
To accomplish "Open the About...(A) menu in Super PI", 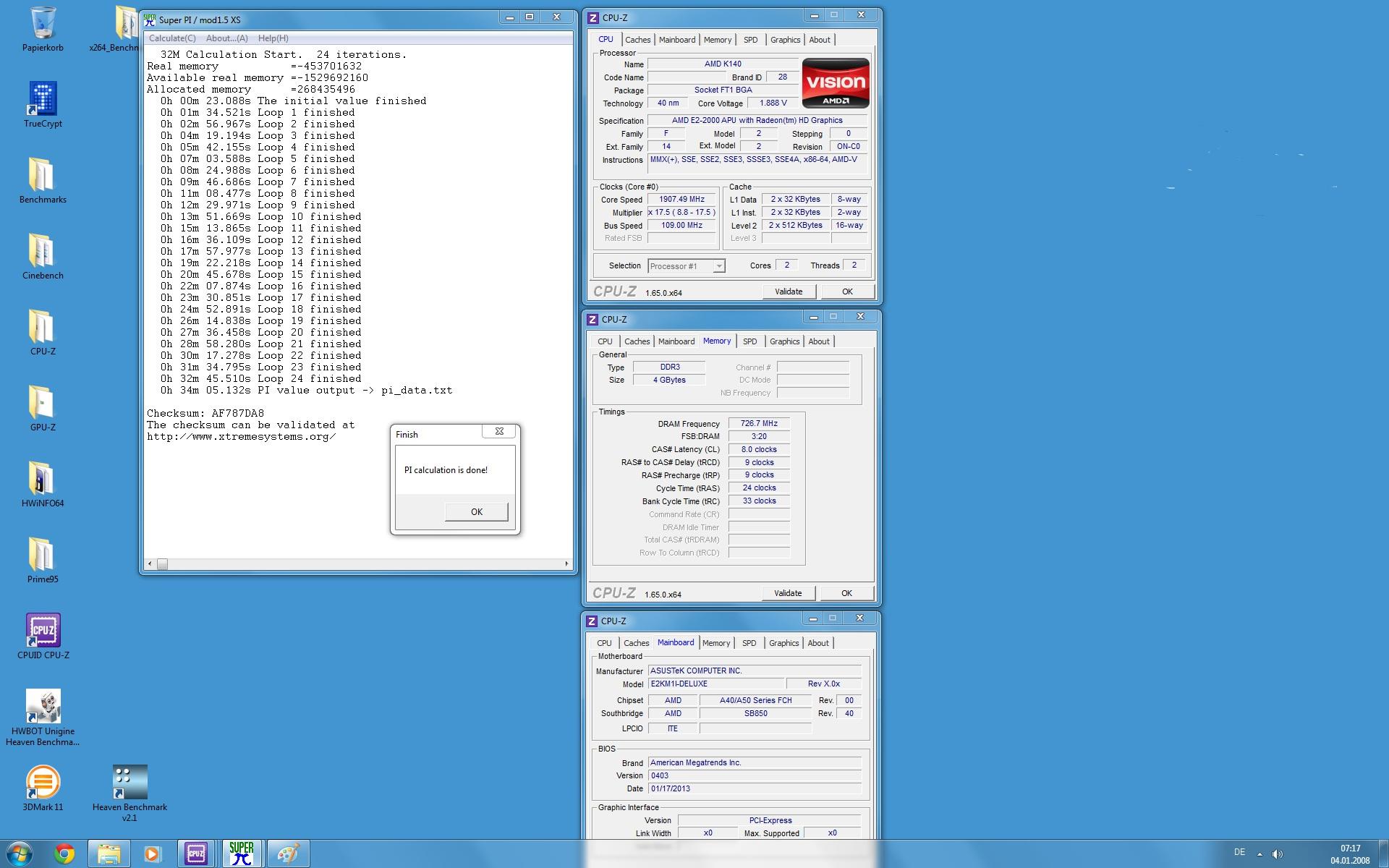I will 226,38.
